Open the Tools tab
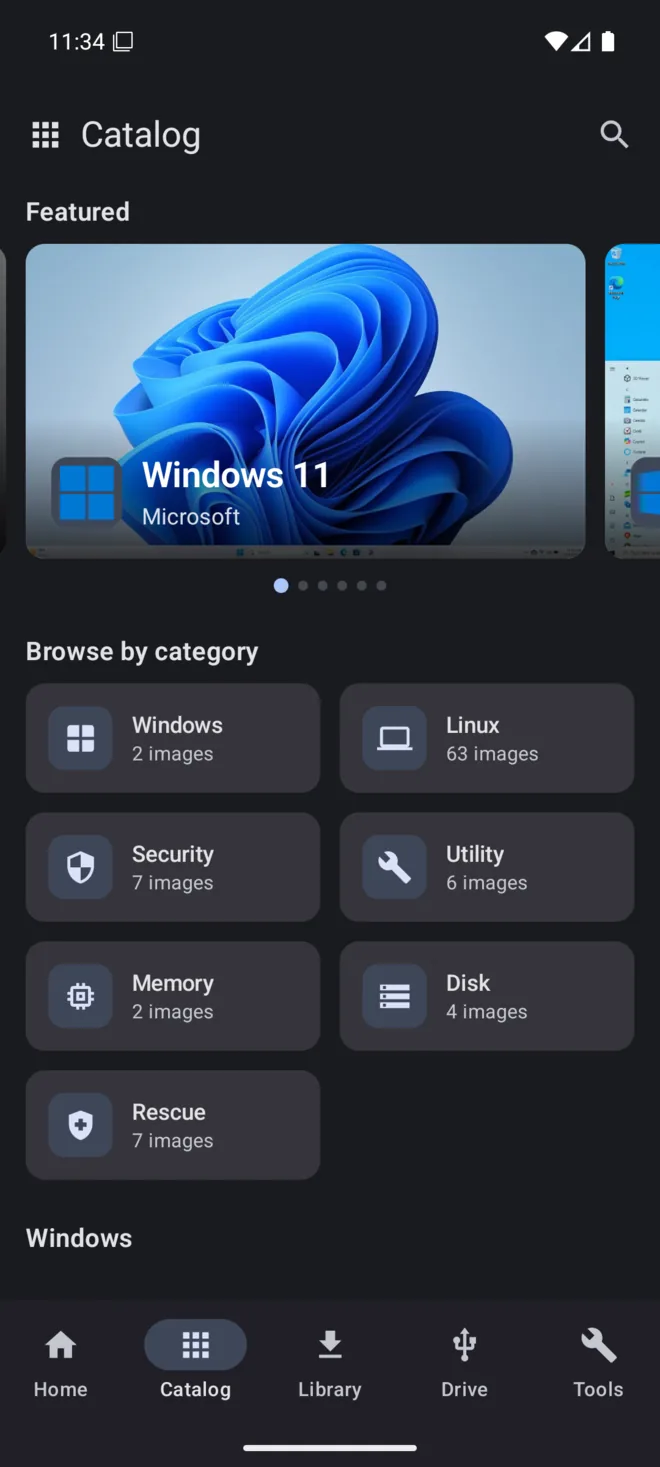The image size is (660, 1467). click(x=598, y=1363)
